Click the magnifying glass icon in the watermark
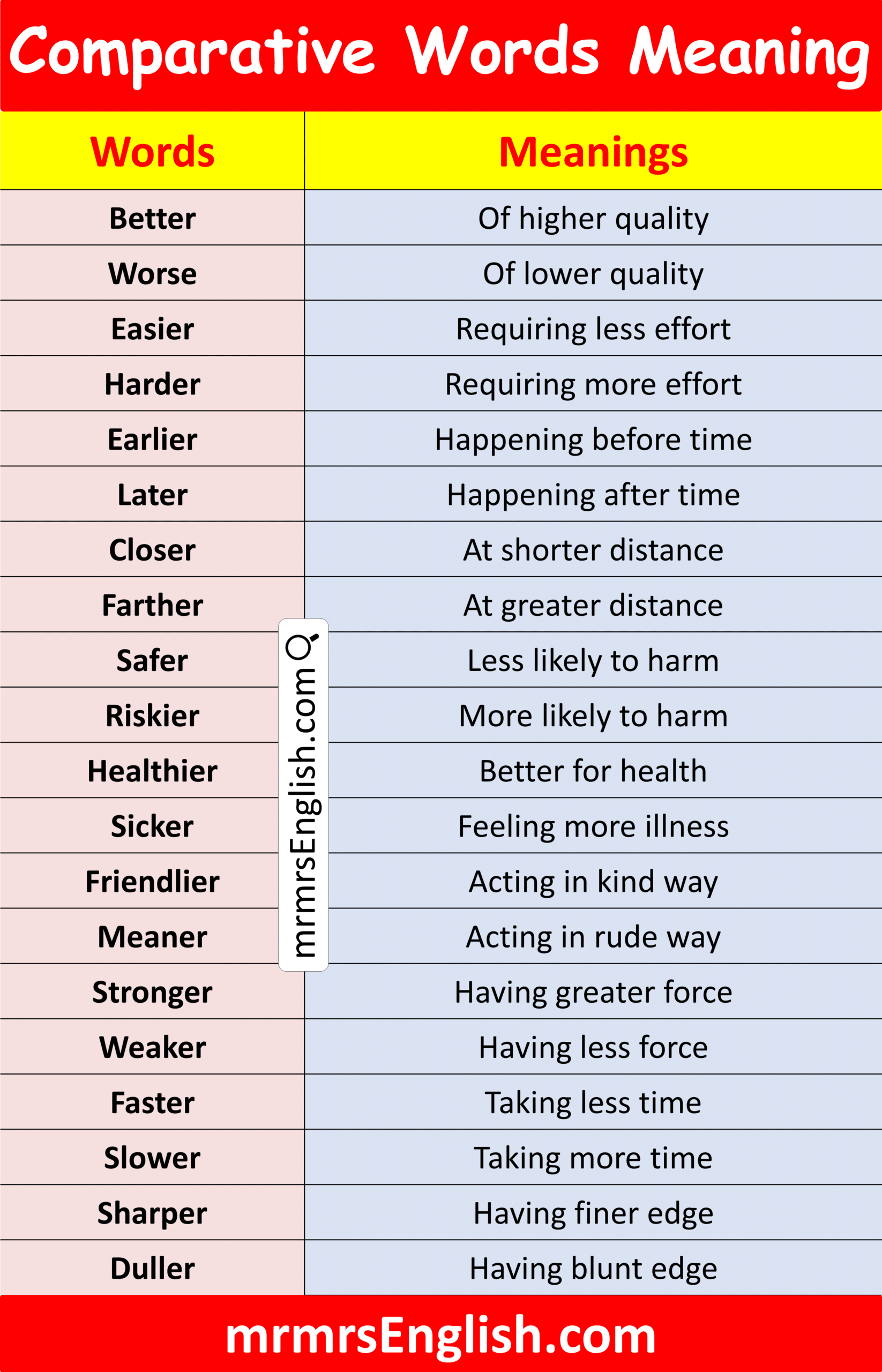Viewport: 882px width, 1372px height. (301, 646)
